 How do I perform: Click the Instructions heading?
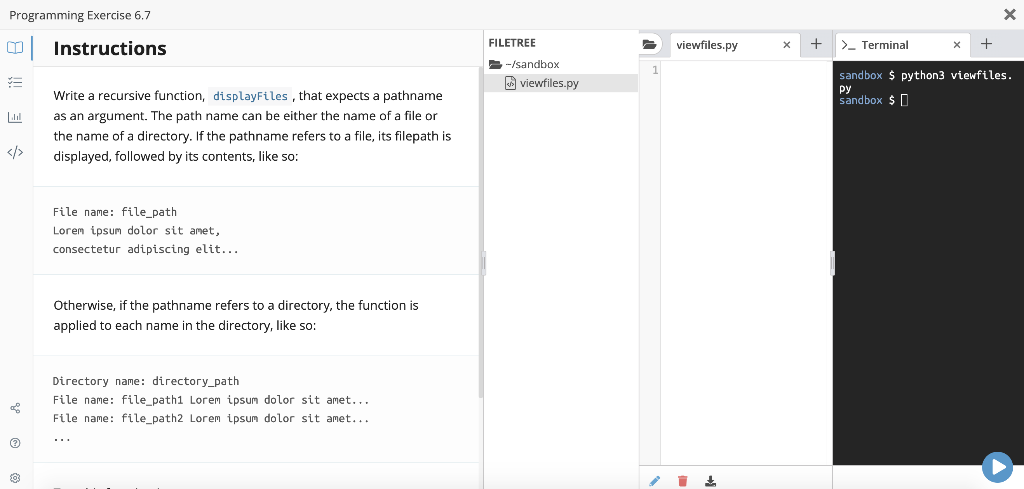tap(110, 48)
